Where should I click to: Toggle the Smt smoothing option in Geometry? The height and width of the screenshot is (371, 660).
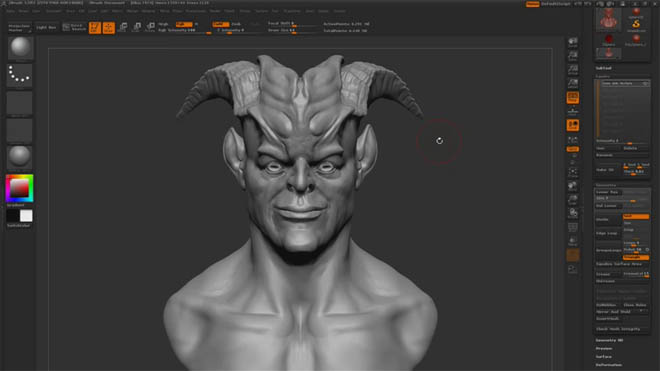[636, 216]
